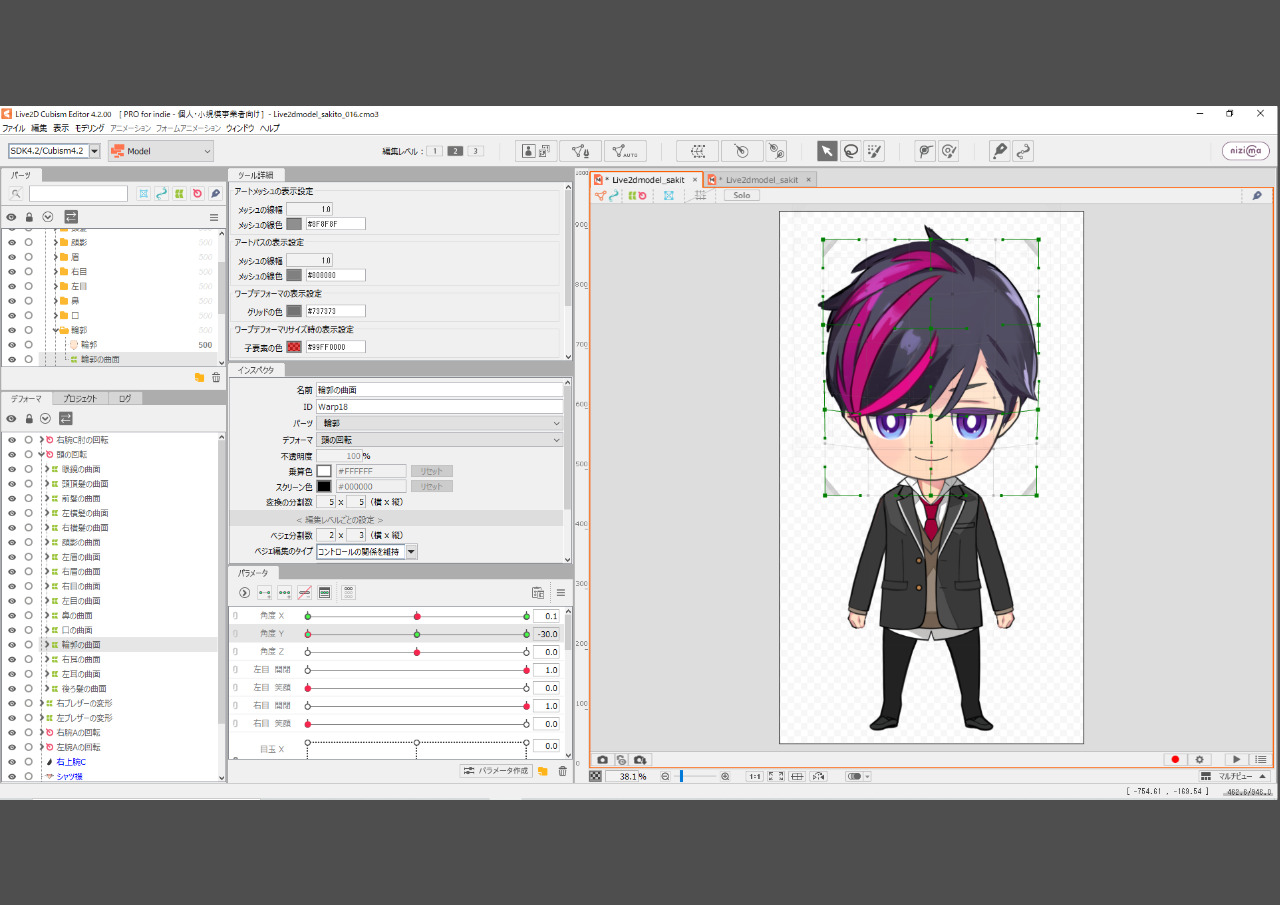Open the ウィンドウ menu
Screen dimensions: 1280x905
pos(240,128)
